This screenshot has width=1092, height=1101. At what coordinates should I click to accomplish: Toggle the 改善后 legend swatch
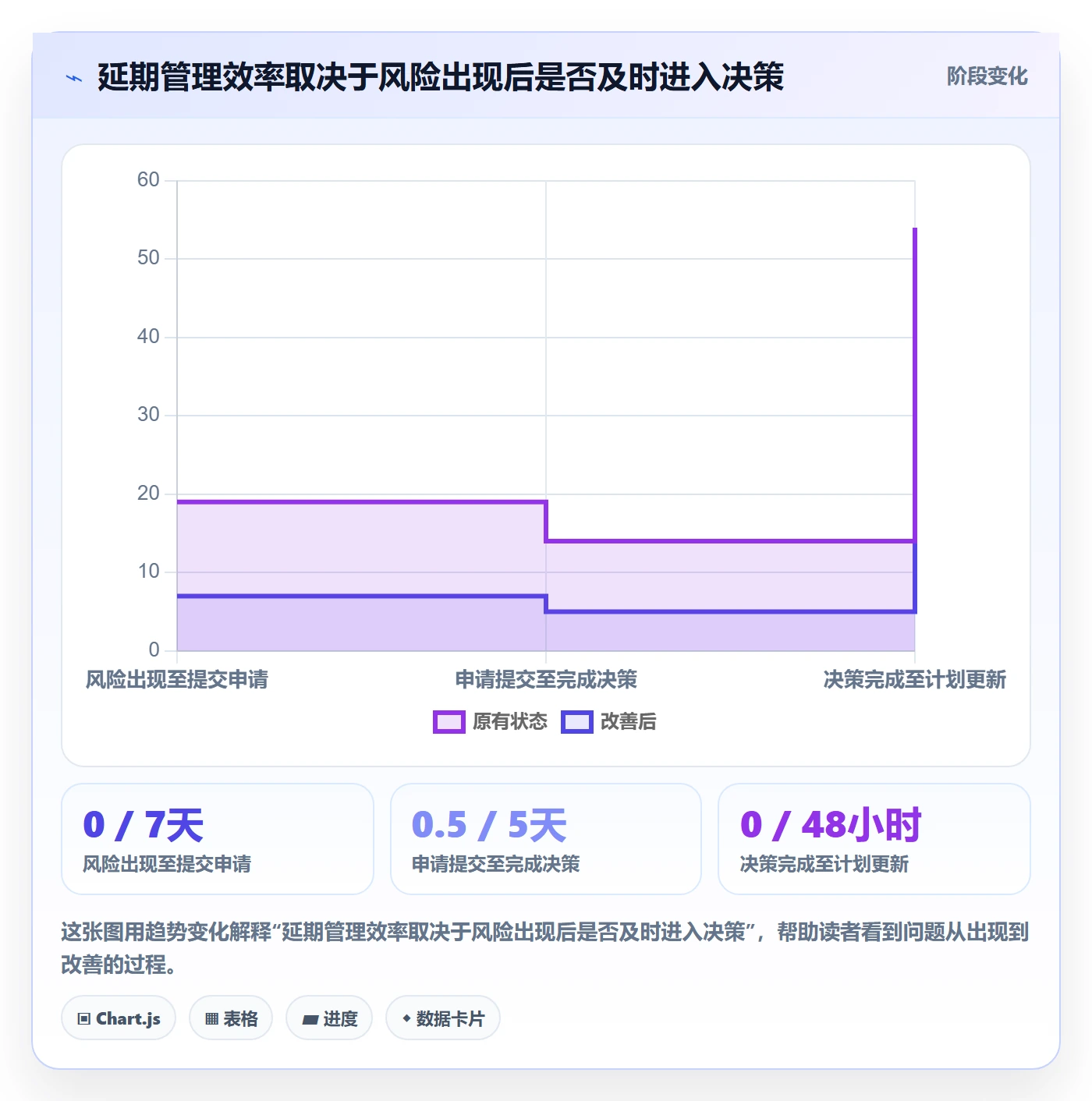(x=577, y=722)
